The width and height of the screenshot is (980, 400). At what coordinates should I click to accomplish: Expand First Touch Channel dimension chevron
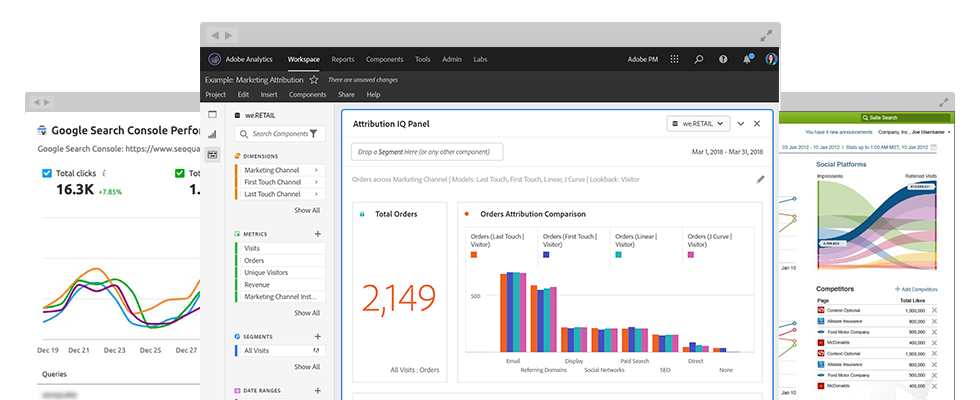[316, 182]
